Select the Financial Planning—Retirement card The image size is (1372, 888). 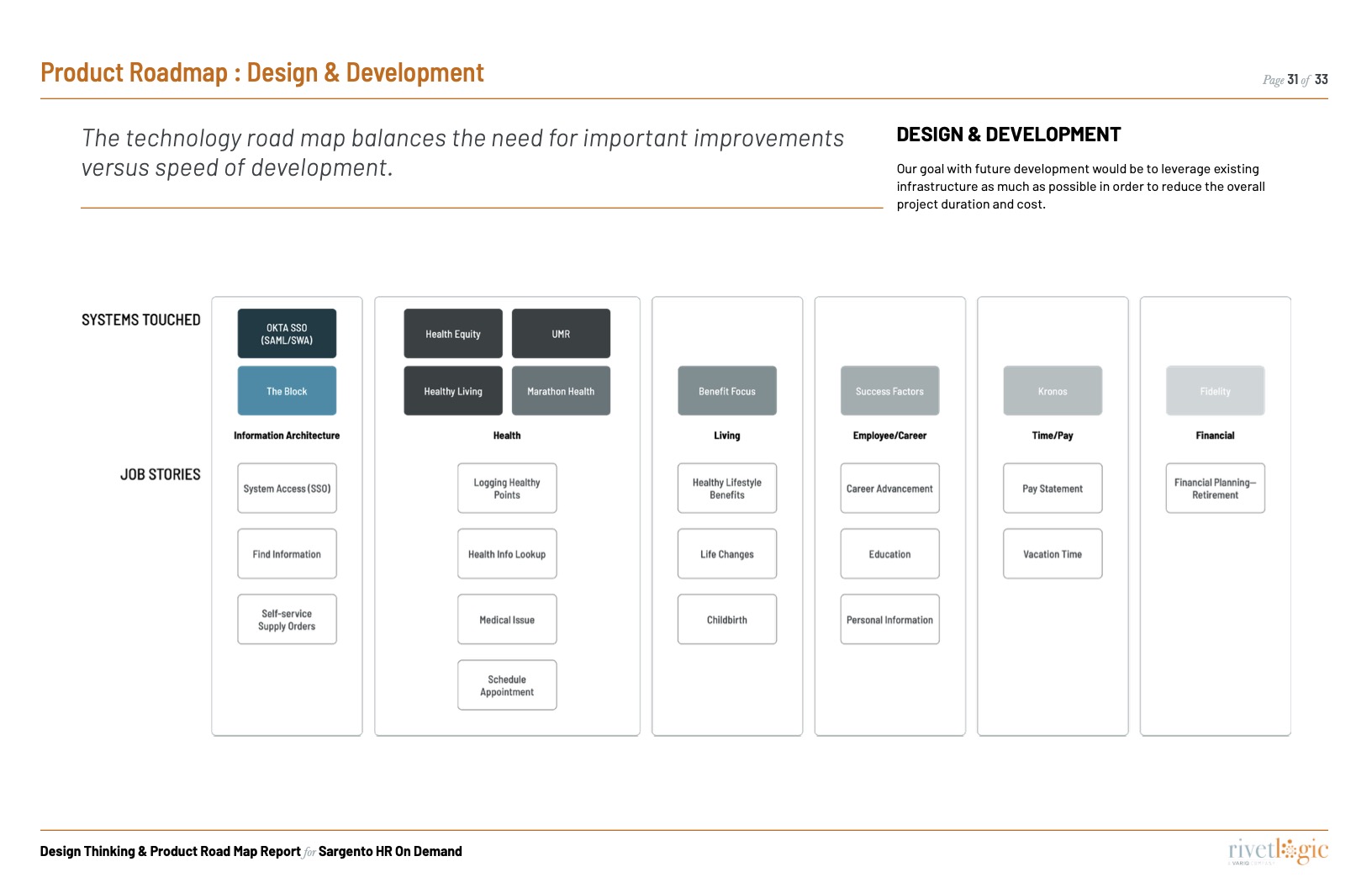pos(1216,489)
